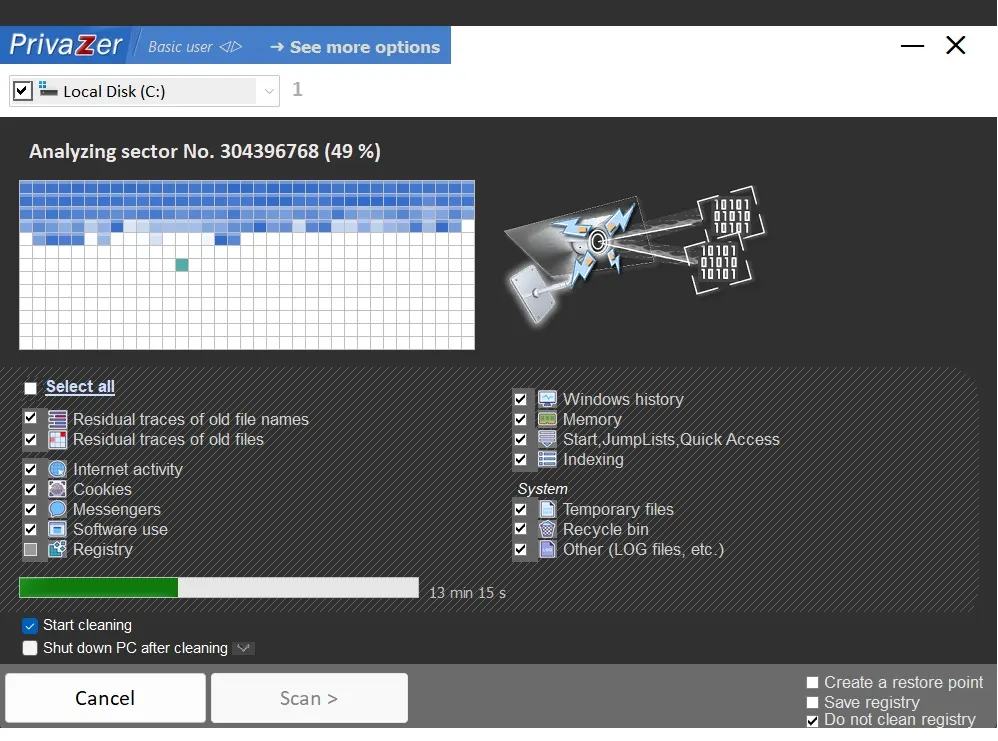Uncheck the Windows history checkbox
This screenshot has width=998, height=741.
521,399
